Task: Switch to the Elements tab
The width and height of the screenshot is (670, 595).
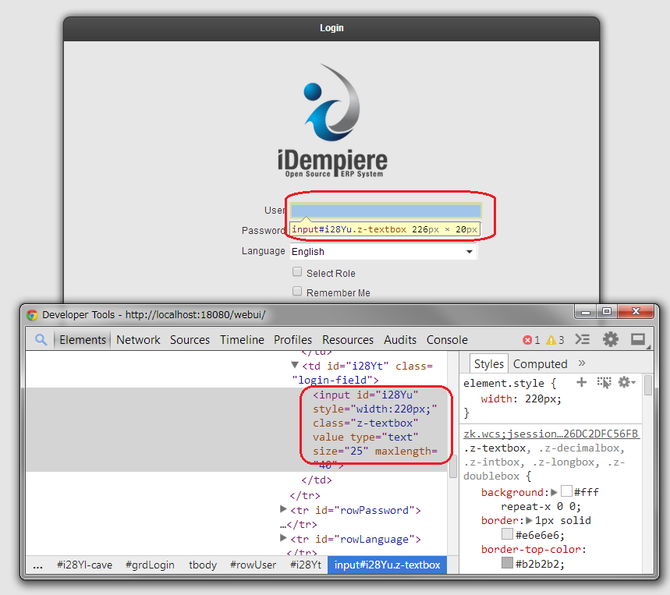Action: click(x=82, y=340)
